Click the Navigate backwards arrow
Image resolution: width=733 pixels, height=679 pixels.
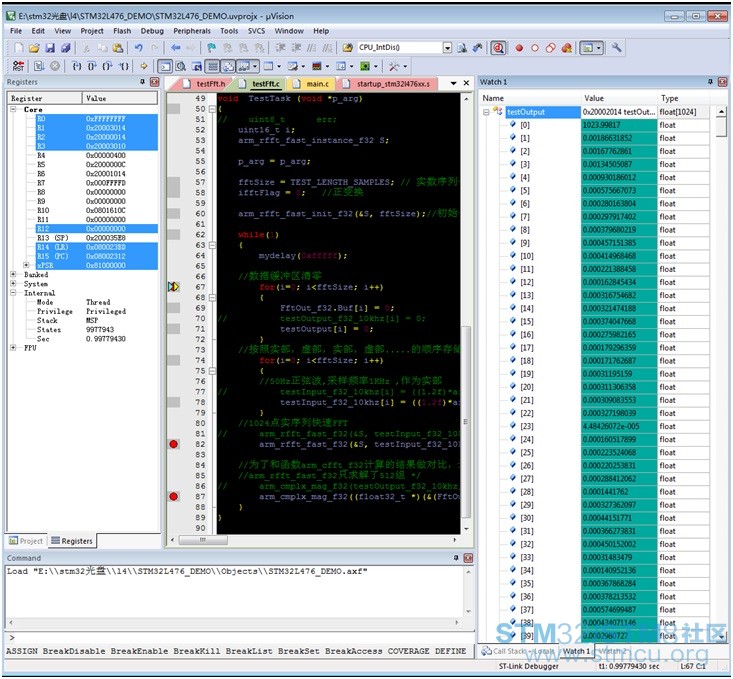pyautogui.click(x=176, y=48)
